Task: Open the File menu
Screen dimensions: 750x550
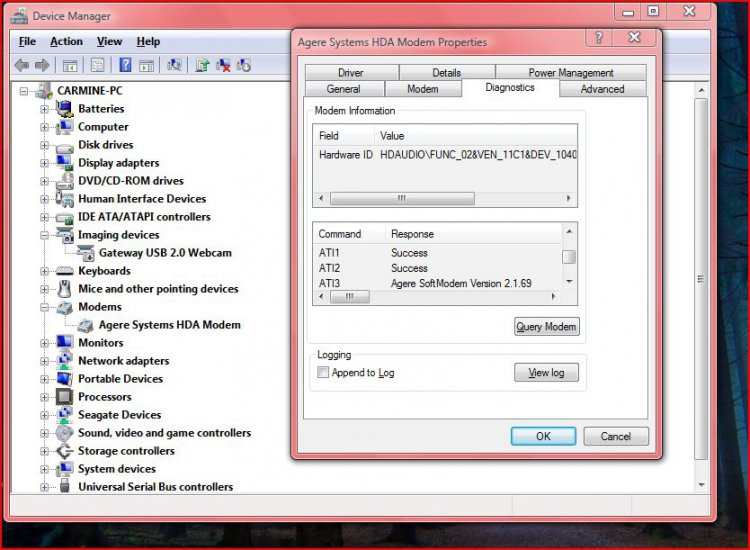Action: [27, 42]
